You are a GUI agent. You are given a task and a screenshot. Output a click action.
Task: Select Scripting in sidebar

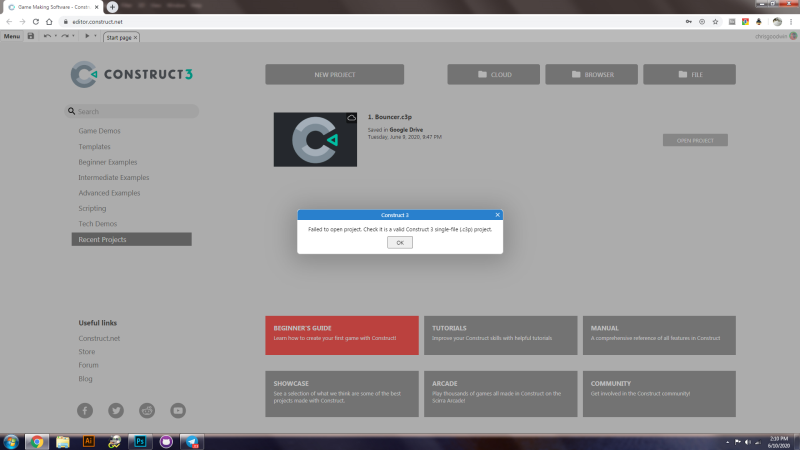[92, 208]
